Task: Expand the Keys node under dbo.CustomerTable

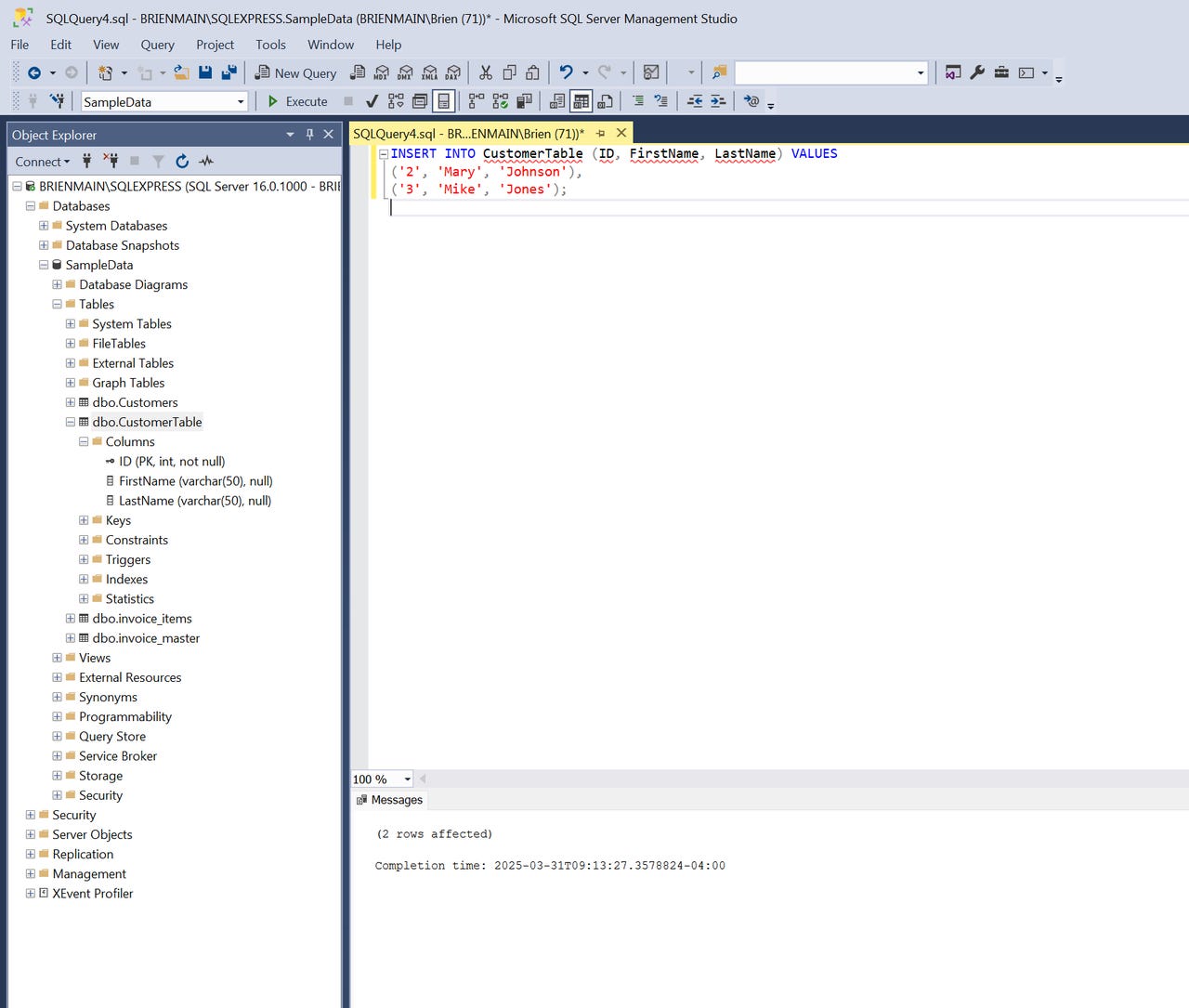Action: (84, 520)
